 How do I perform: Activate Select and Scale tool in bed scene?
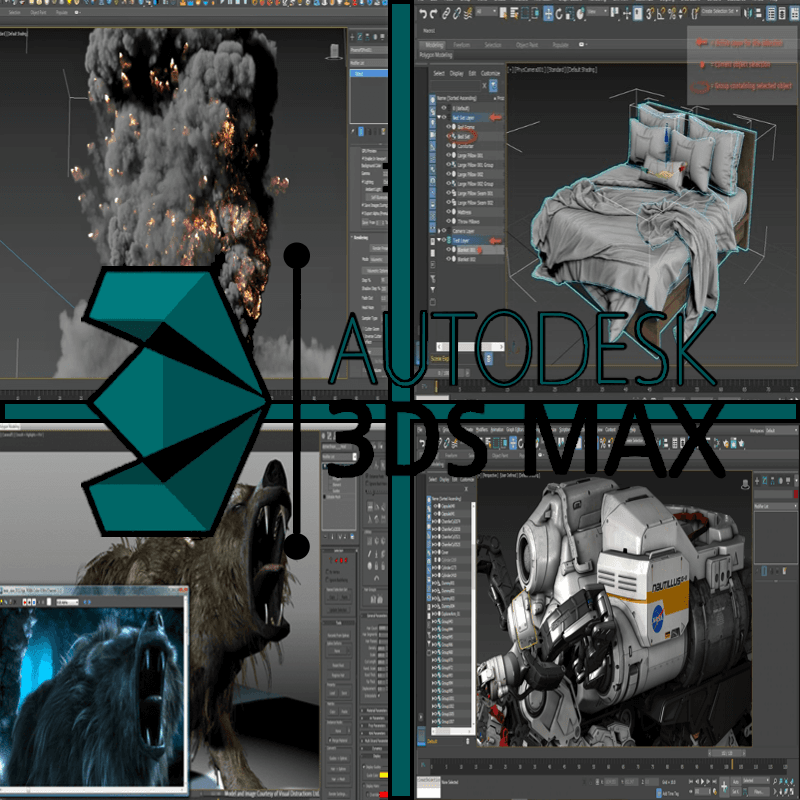569,14
